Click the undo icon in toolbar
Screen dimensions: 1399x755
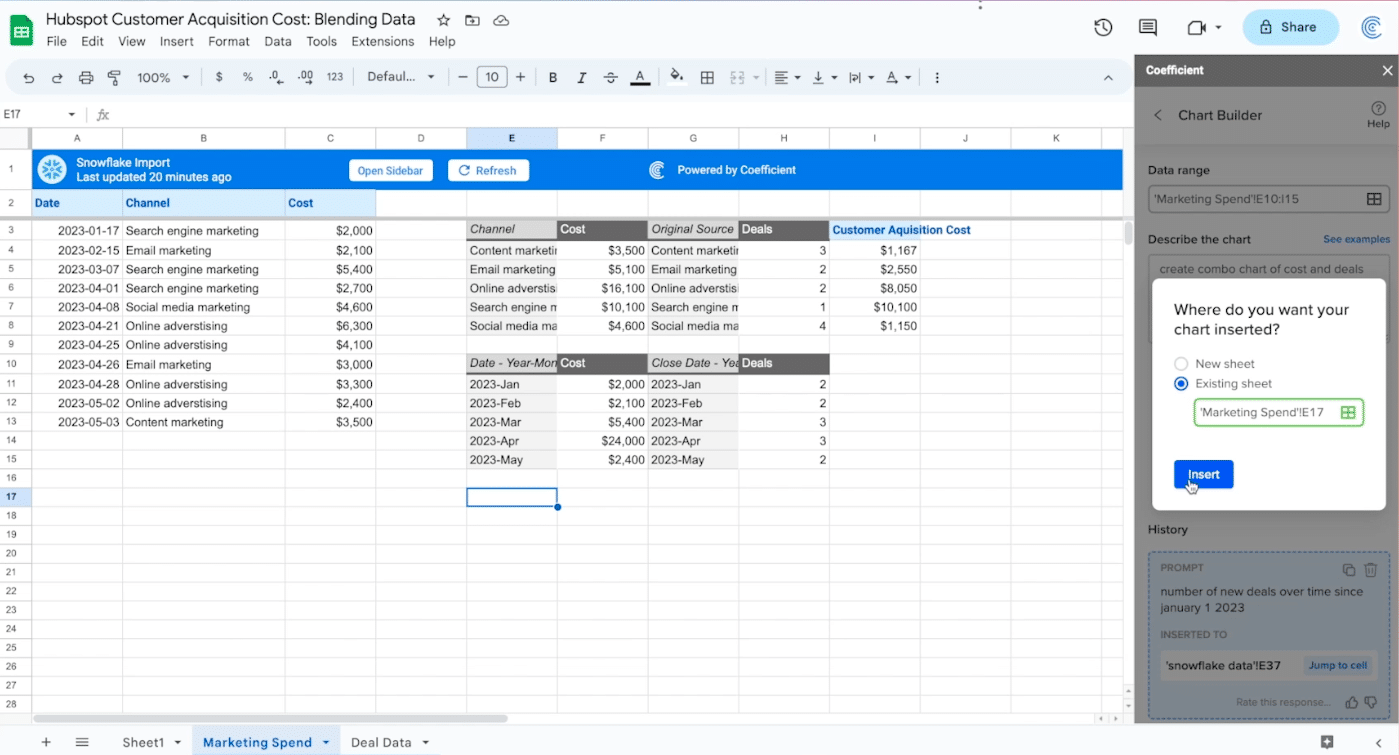pyautogui.click(x=29, y=77)
